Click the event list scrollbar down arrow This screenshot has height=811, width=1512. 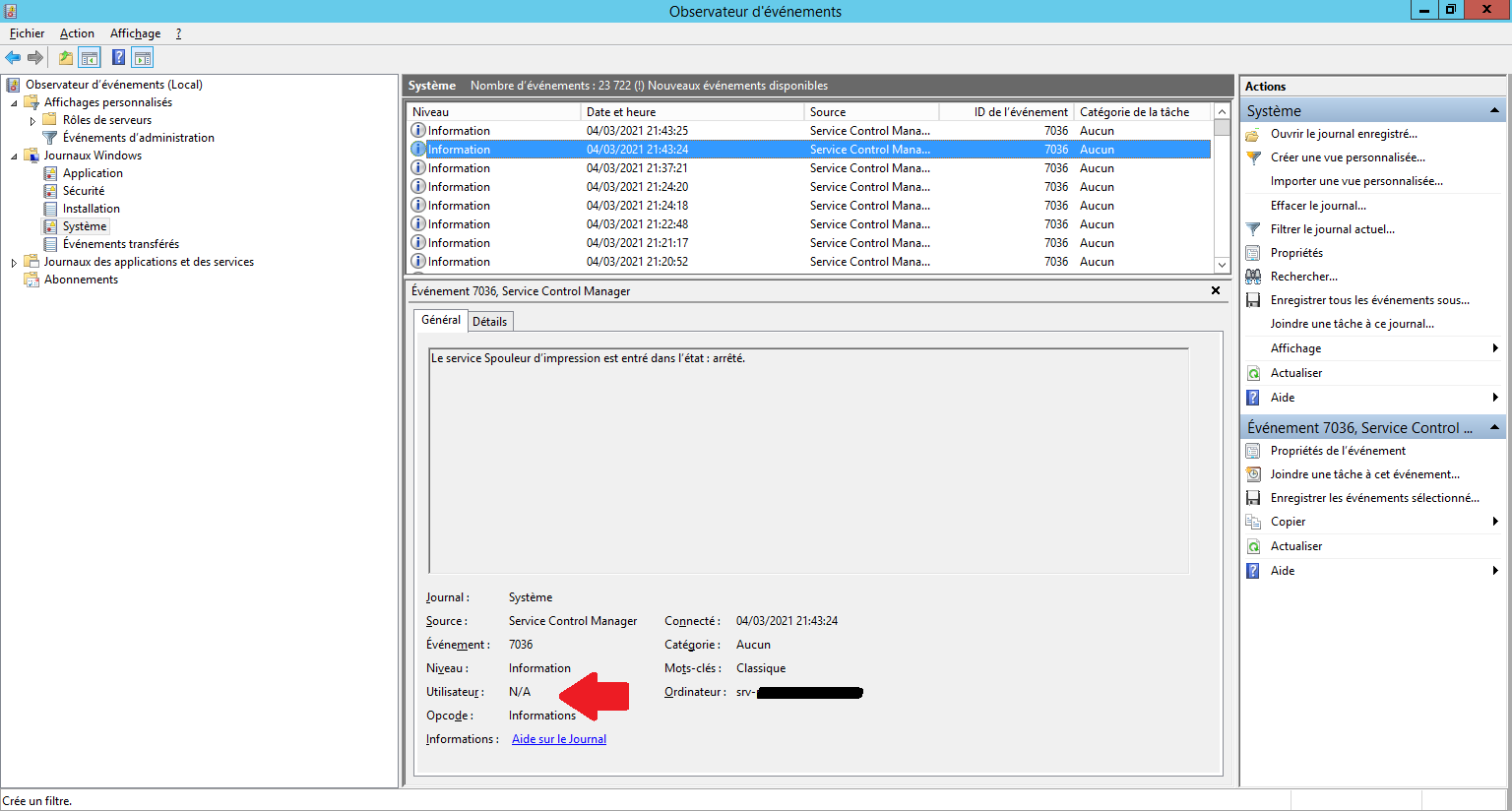pyautogui.click(x=1222, y=265)
